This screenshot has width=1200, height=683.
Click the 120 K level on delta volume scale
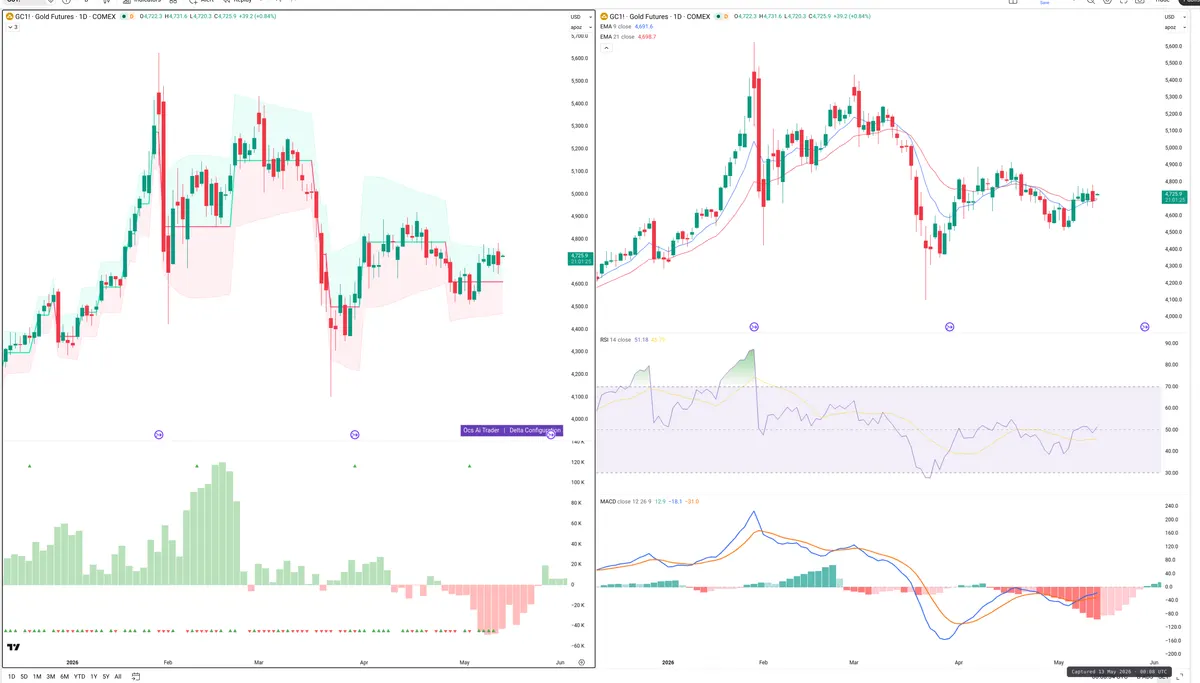coord(578,463)
